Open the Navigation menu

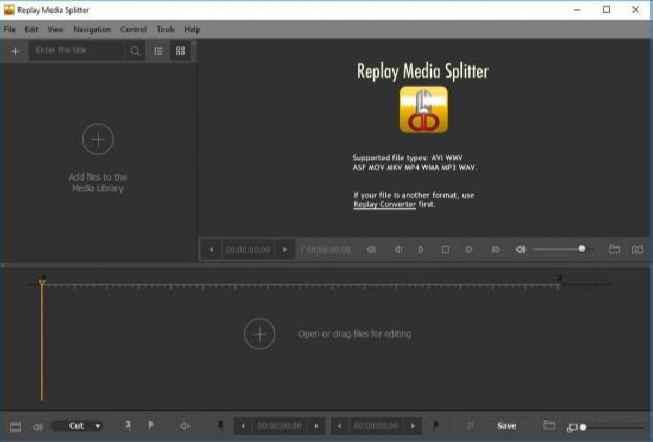pos(92,30)
